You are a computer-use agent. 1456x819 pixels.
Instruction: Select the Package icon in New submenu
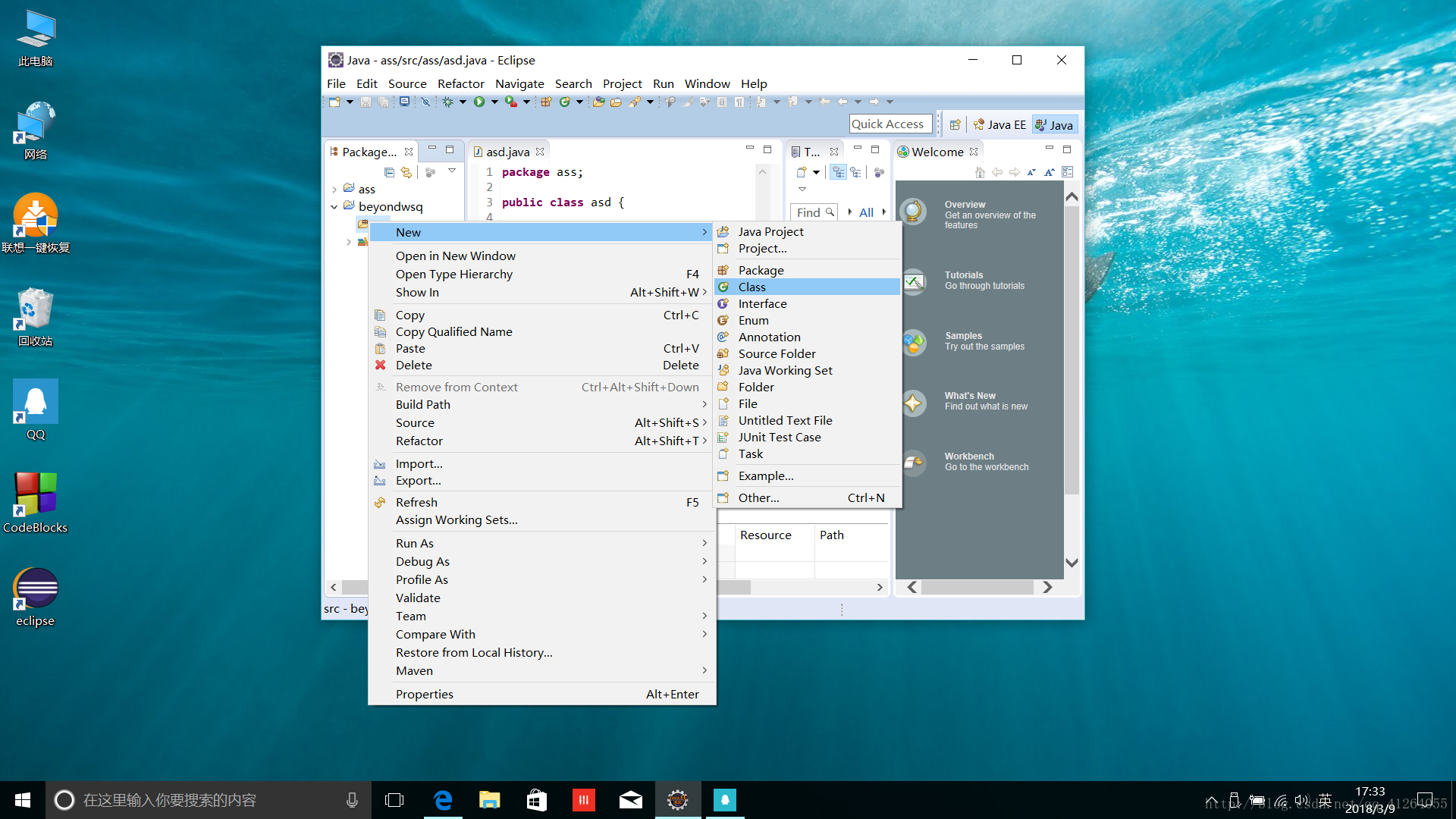(x=725, y=269)
